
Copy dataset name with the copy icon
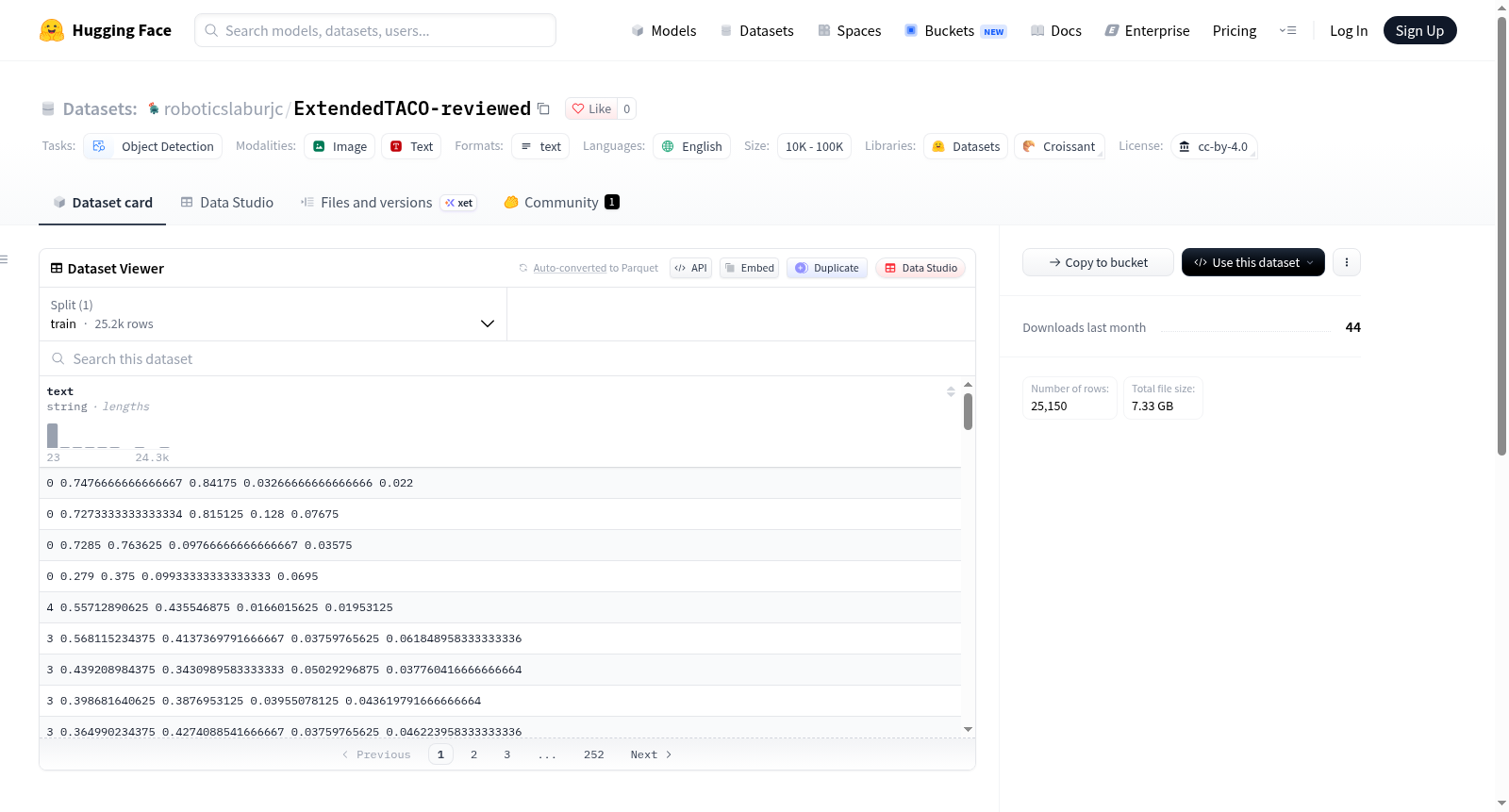click(543, 108)
